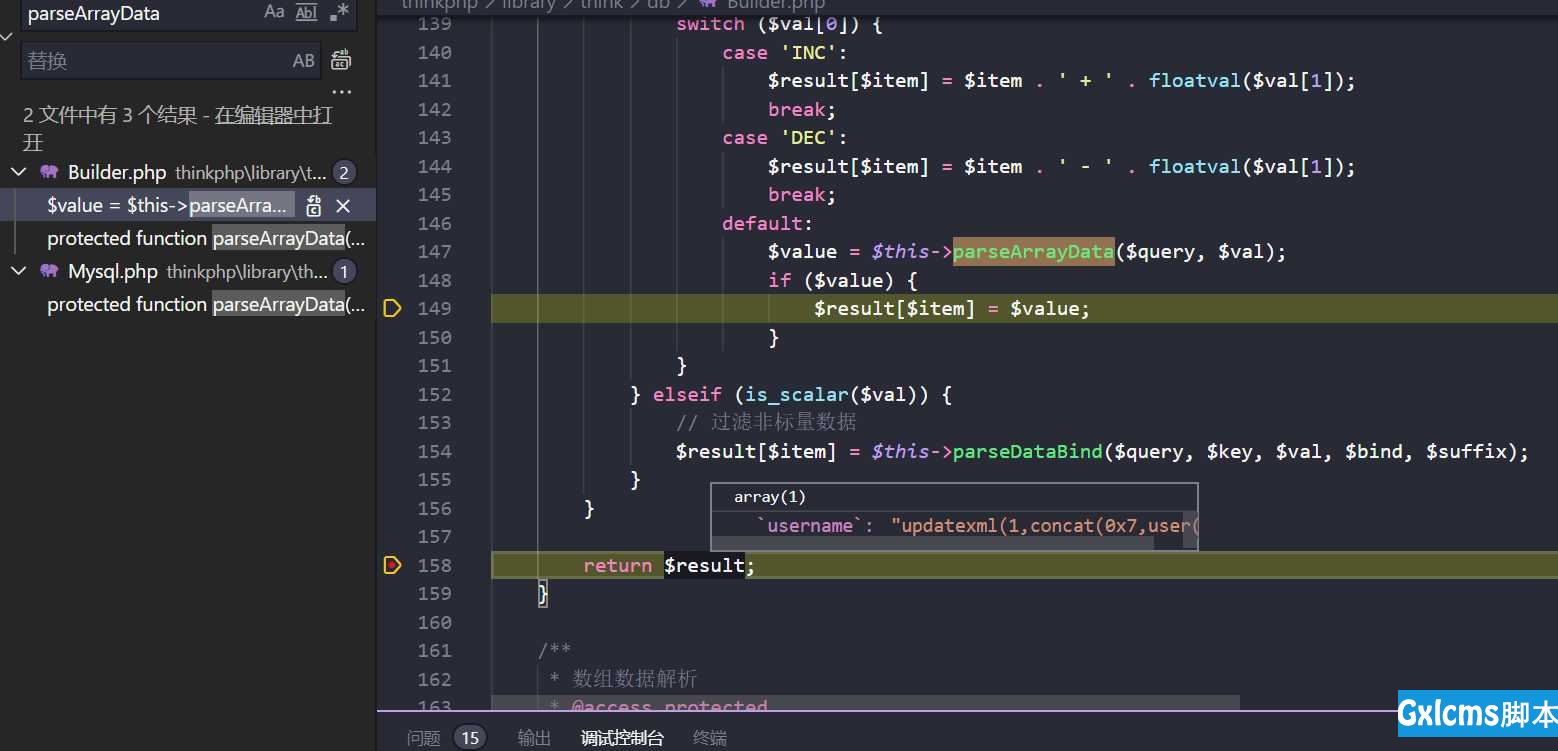This screenshot has height=751, width=1558.
Task: Click highlighted parseArrayData call on line 147
Action: (x=1033, y=252)
